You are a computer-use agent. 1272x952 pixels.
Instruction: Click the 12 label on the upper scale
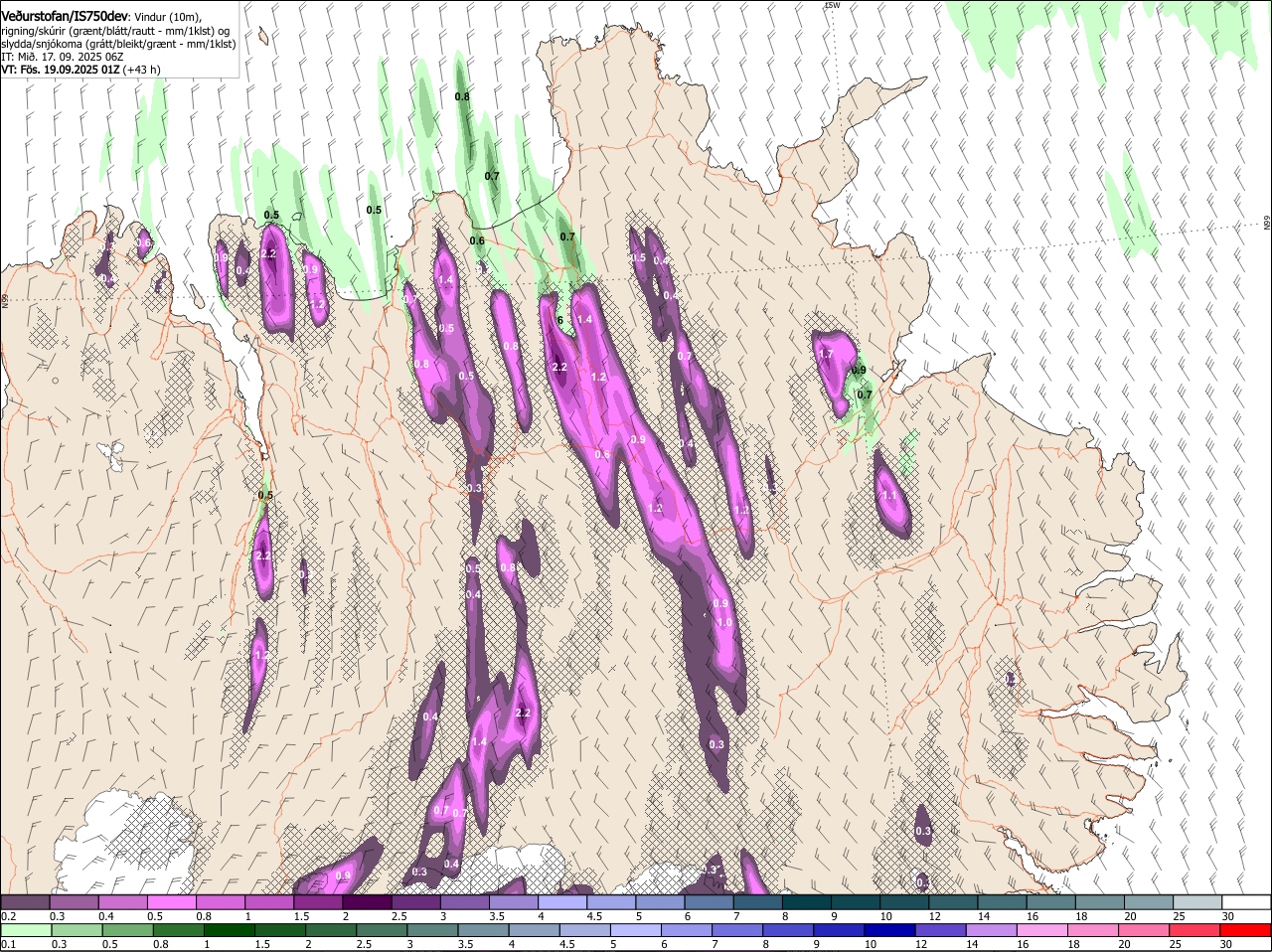point(934,916)
